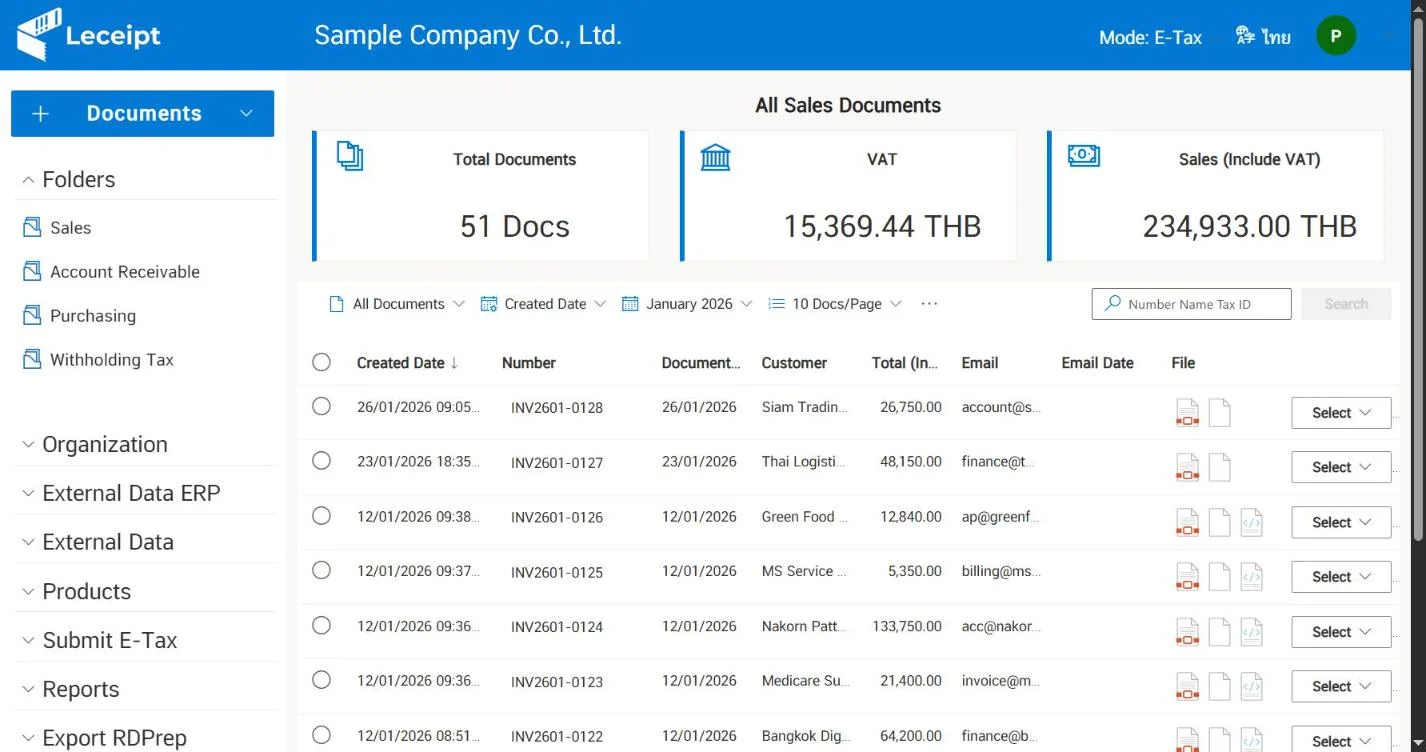Open the Sales folder
This screenshot has width=1426, height=752.
pyautogui.click(x=70, y=228)
